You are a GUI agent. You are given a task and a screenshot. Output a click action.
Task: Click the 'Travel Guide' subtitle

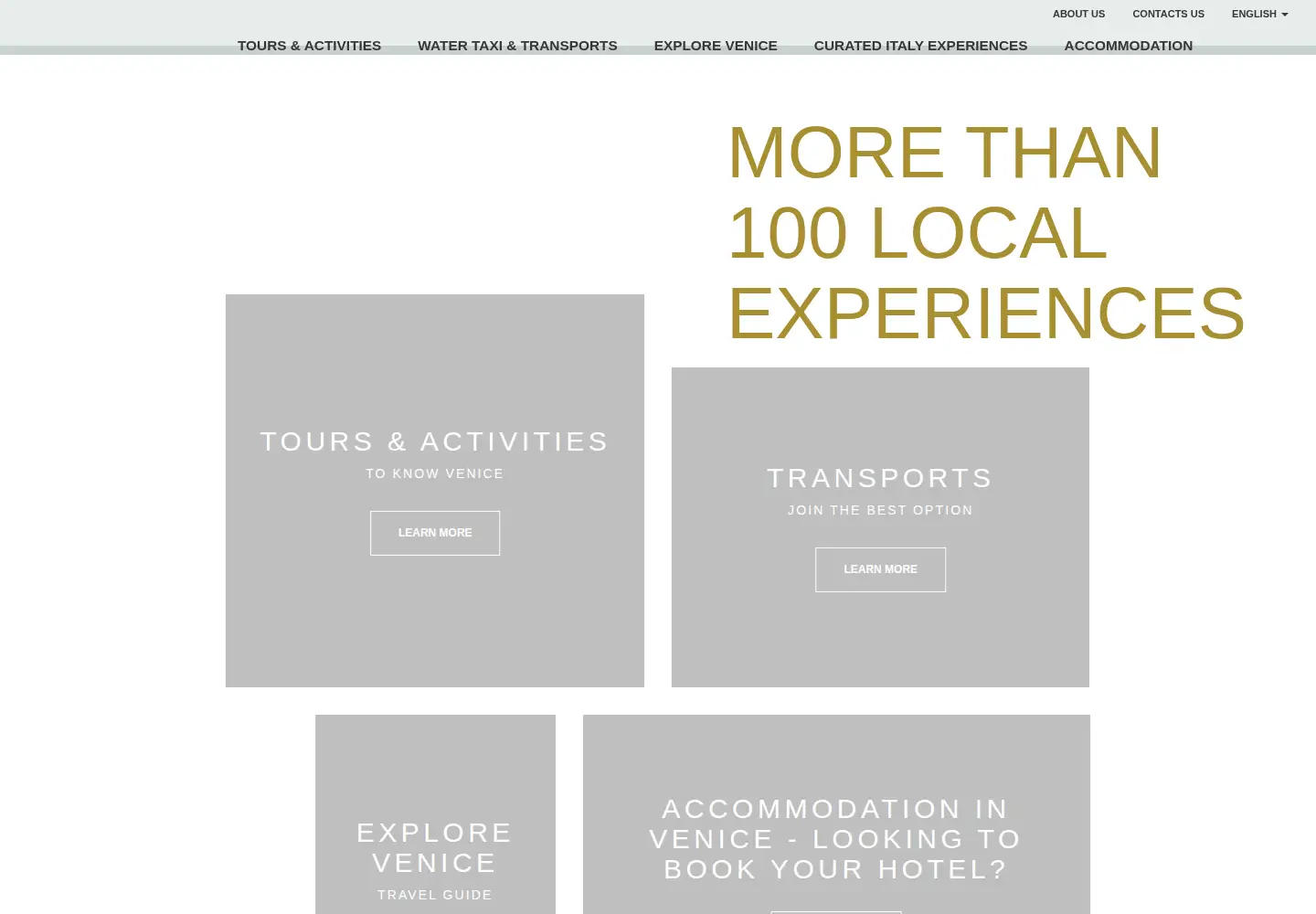[x=435, y=895]
